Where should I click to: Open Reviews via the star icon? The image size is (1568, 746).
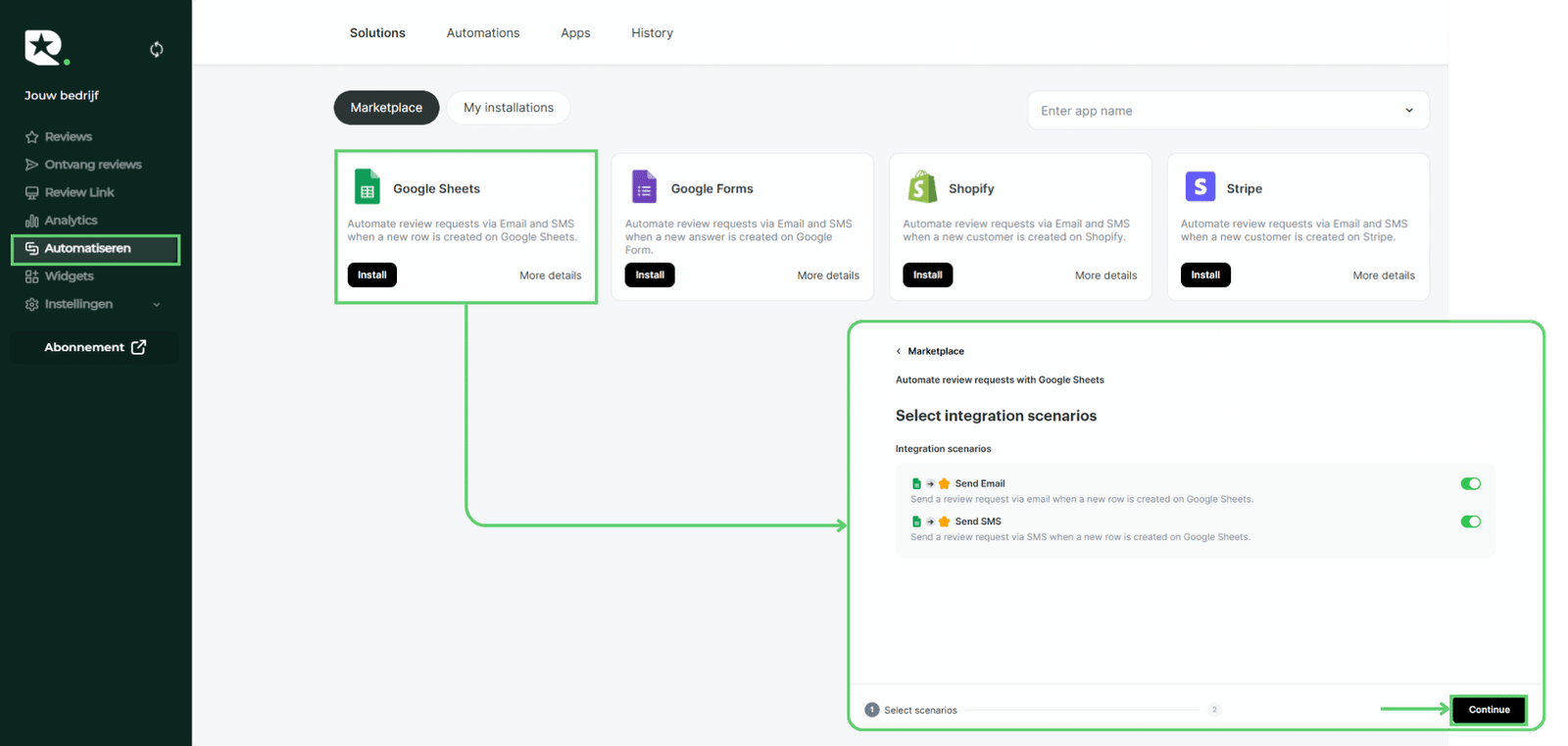[x=32, y=137]
